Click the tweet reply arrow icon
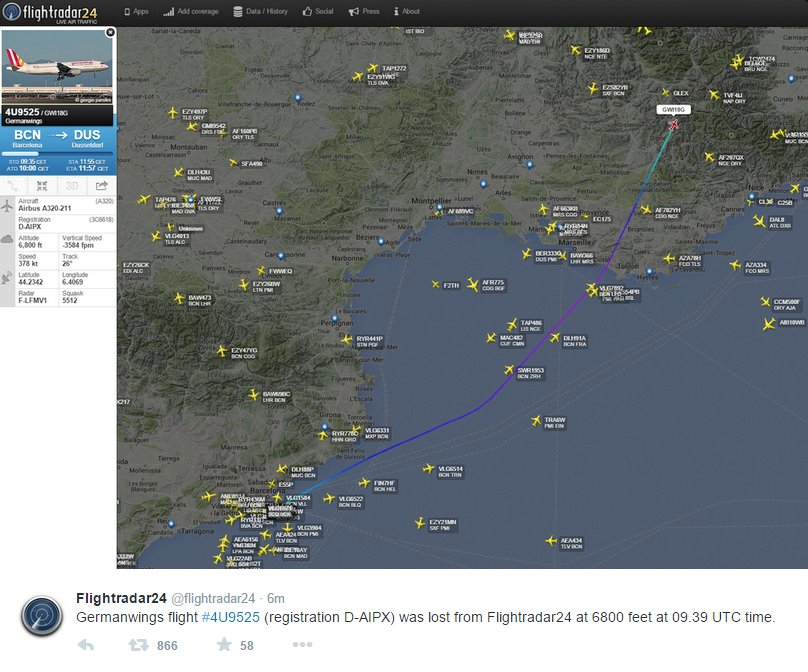The width and height of the screenshot is (808, 672). [x=86, y=646]
